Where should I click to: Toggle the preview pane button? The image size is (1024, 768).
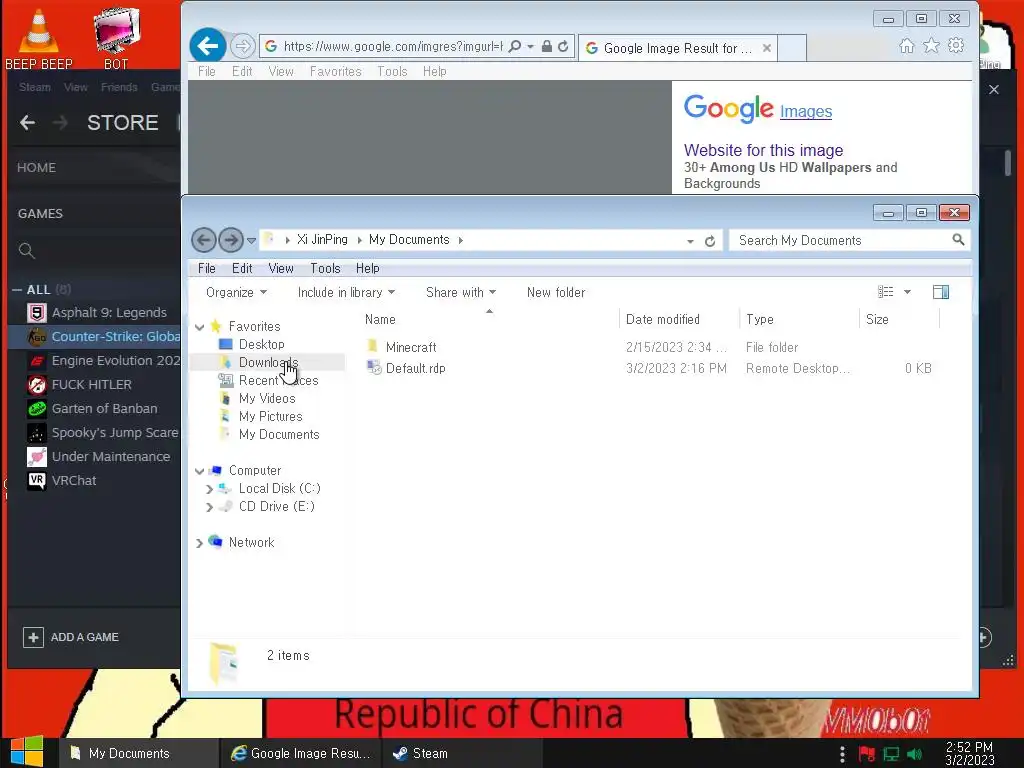tap(941, 292)
